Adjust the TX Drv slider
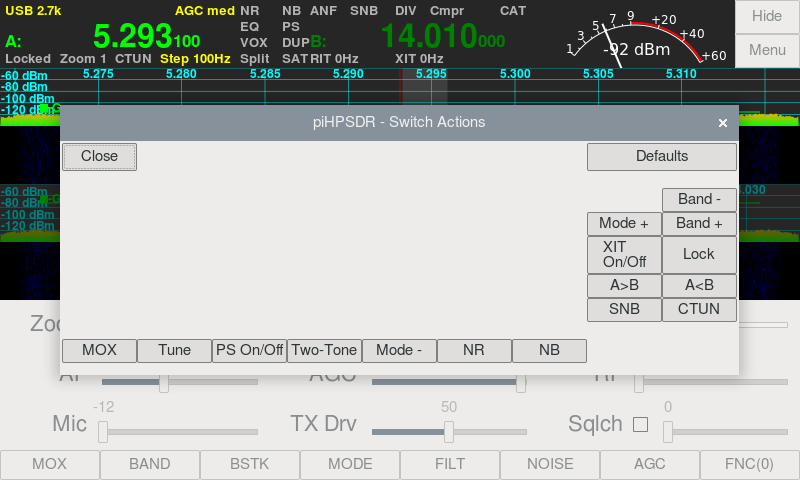Viewport: 800px width, 480px height. coord(449,431)
